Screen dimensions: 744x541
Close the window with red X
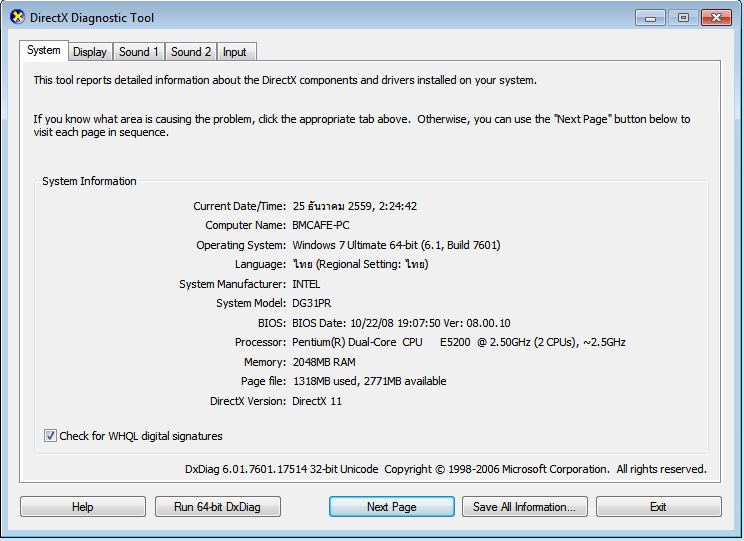[716, 18]
